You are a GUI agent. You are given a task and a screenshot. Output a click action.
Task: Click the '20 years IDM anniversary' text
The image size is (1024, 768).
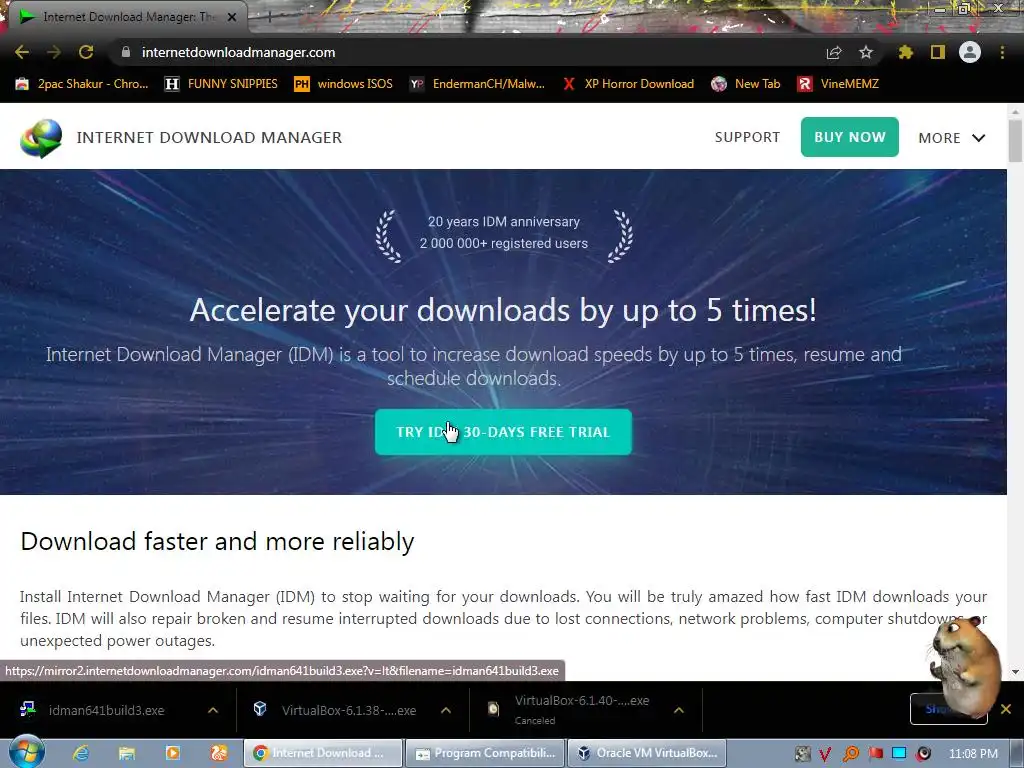pyautogui.click(x=504, y=221)
